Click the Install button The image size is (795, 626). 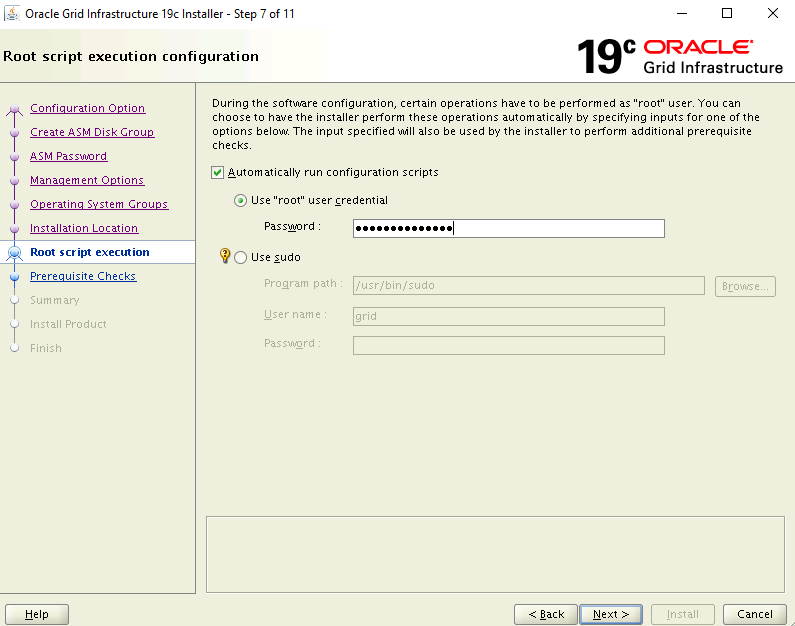tap(682, 614)
